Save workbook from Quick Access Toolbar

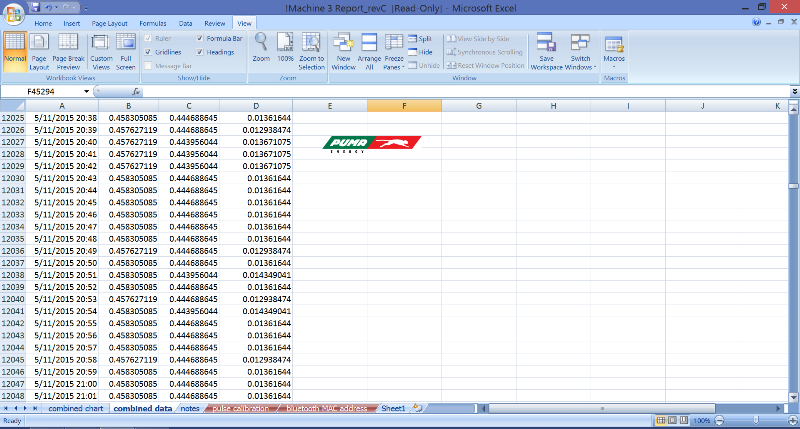point(35,7)
